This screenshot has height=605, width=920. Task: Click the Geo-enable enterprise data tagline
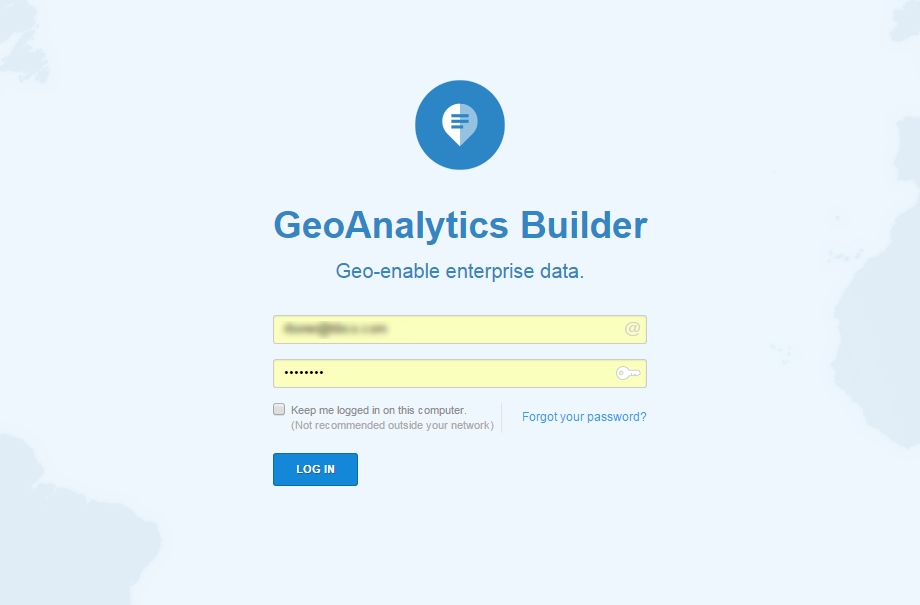[x=460, y=271]
